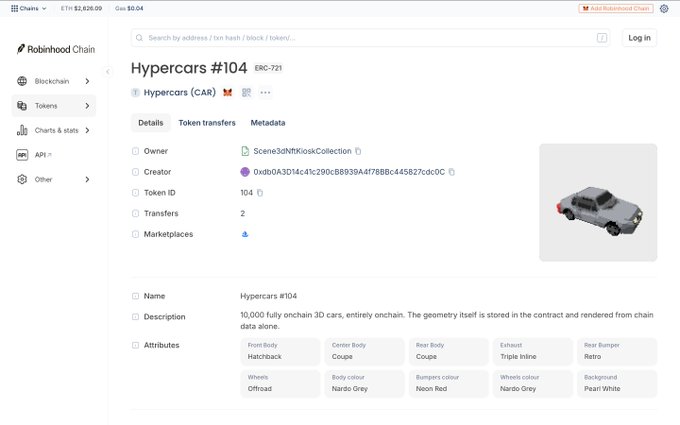This screenshot has height=425, width=680.
Task: Select the Details tab
Action: (150, 123)
